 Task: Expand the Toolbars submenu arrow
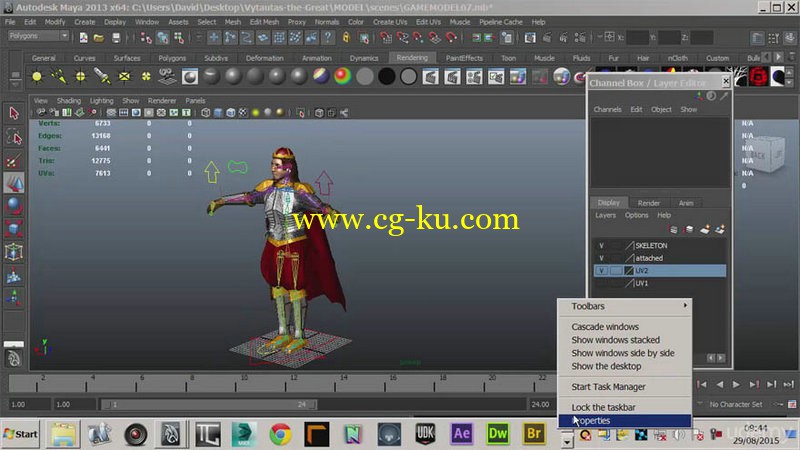[685, 306]
